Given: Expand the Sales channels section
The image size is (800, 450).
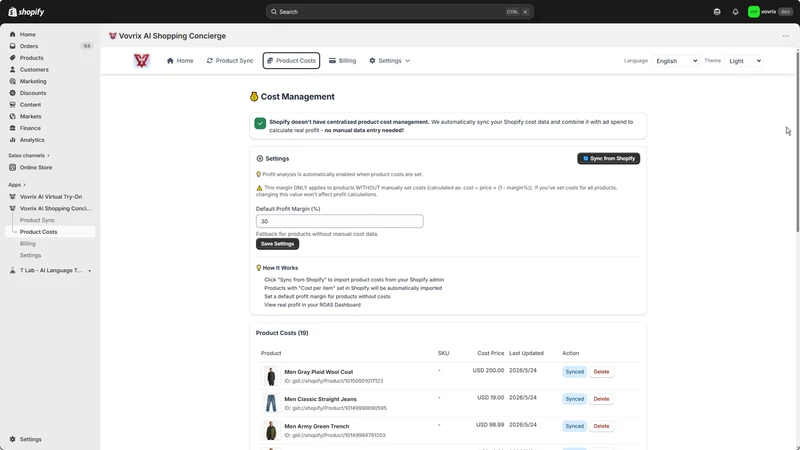Looking at the screenshot, I should point(29,155).
